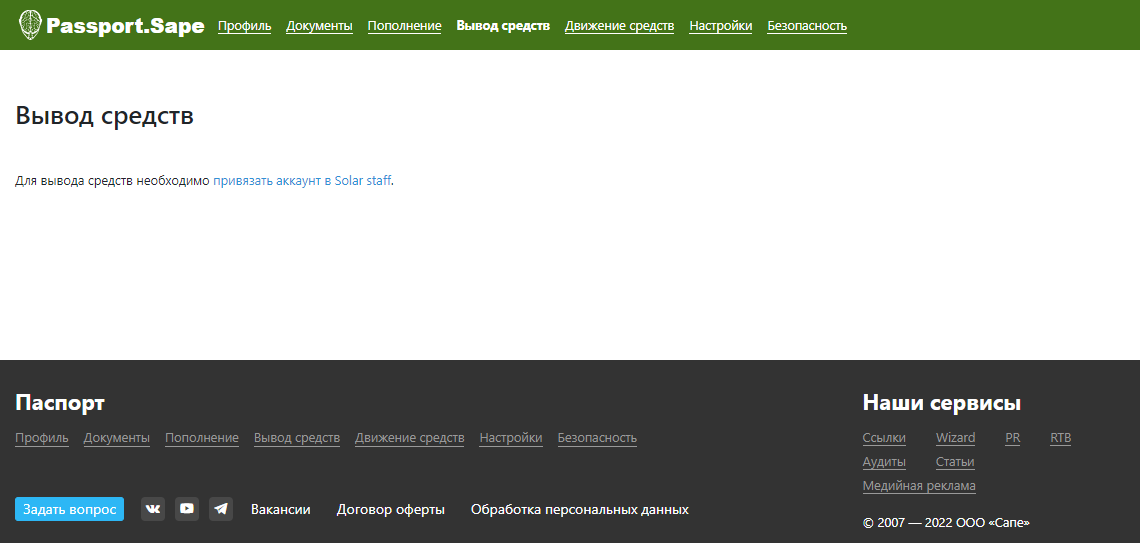The height and width of the screenshot is (543, 1140).
Task: Open the Вакансии link
Action: point(281,510)
